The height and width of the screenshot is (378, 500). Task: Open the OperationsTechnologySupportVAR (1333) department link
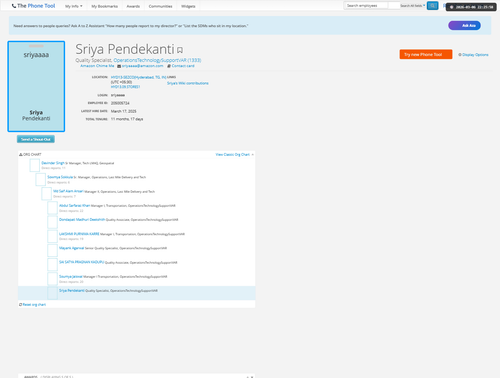click(157, 60)
